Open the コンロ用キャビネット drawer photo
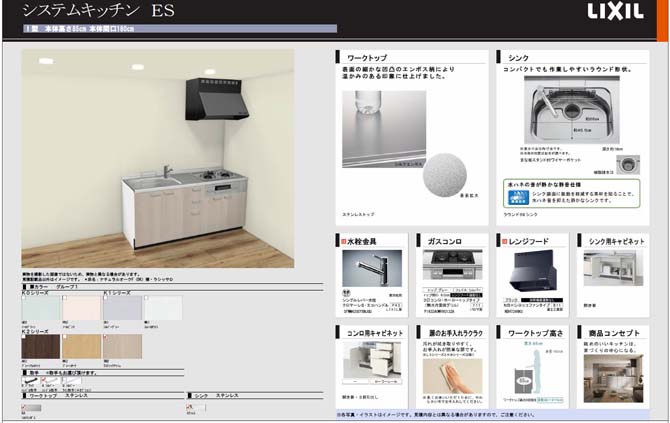The width and height of the screenshot is (670, 423). (372, 360)
